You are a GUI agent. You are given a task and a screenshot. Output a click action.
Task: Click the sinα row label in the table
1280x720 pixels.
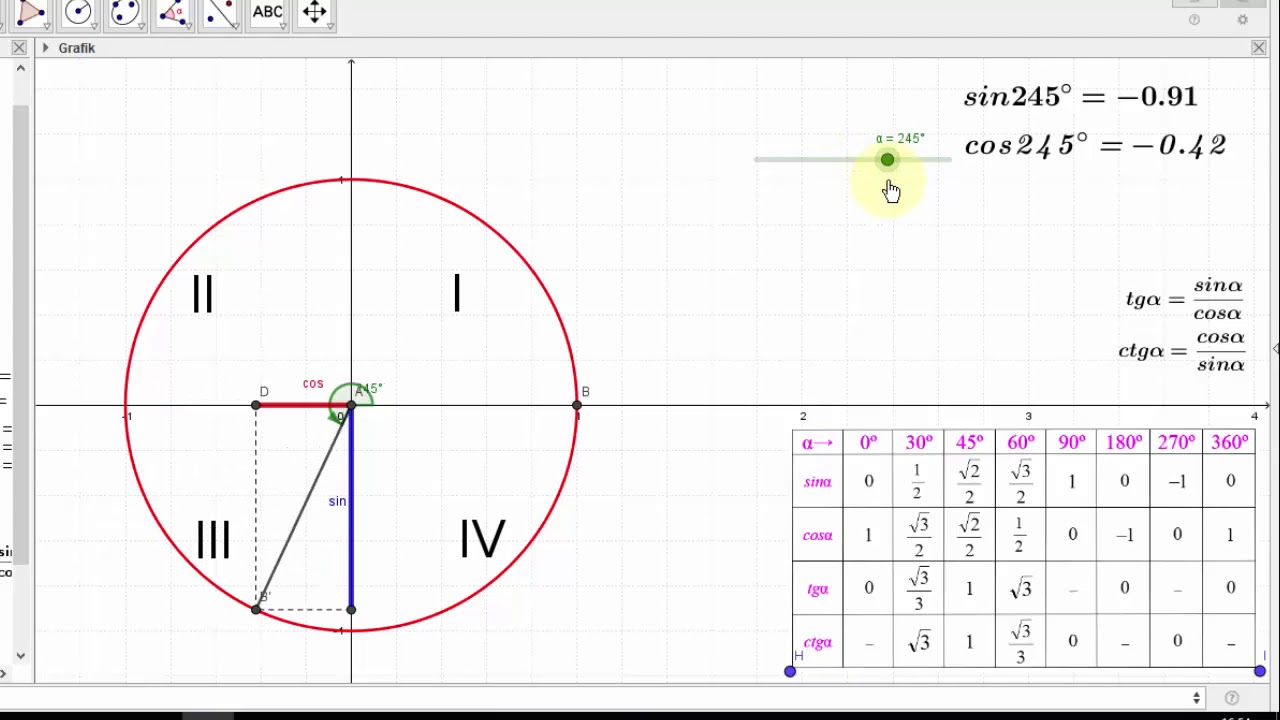818,481
